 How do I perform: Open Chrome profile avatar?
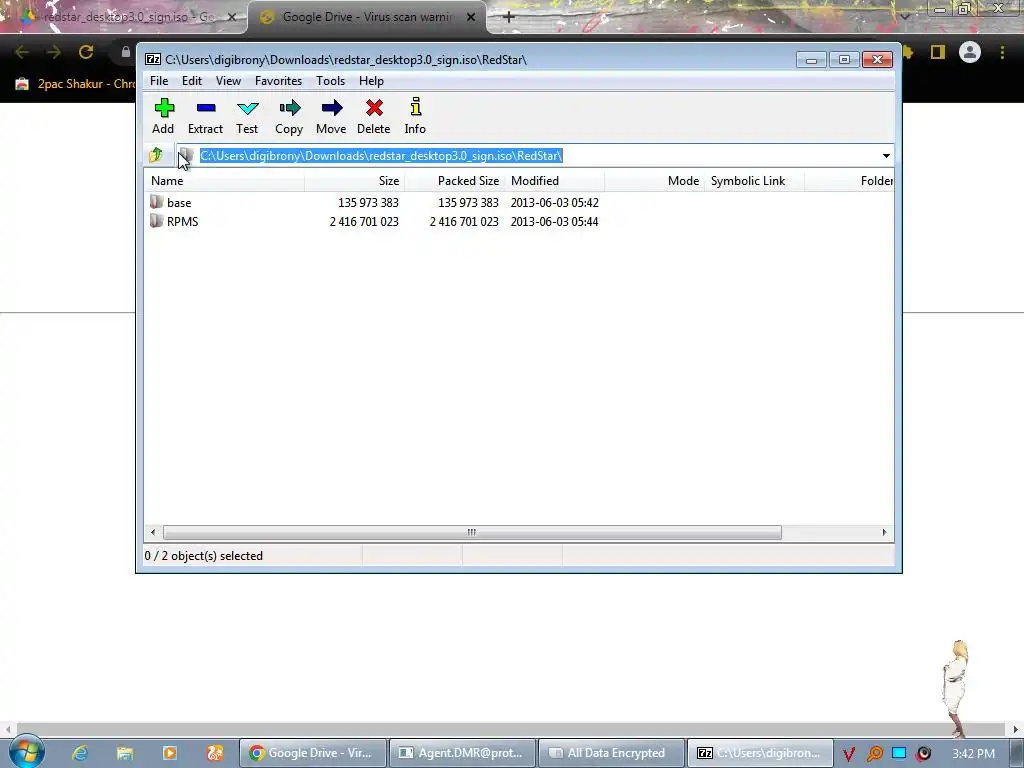pos(970,52)
